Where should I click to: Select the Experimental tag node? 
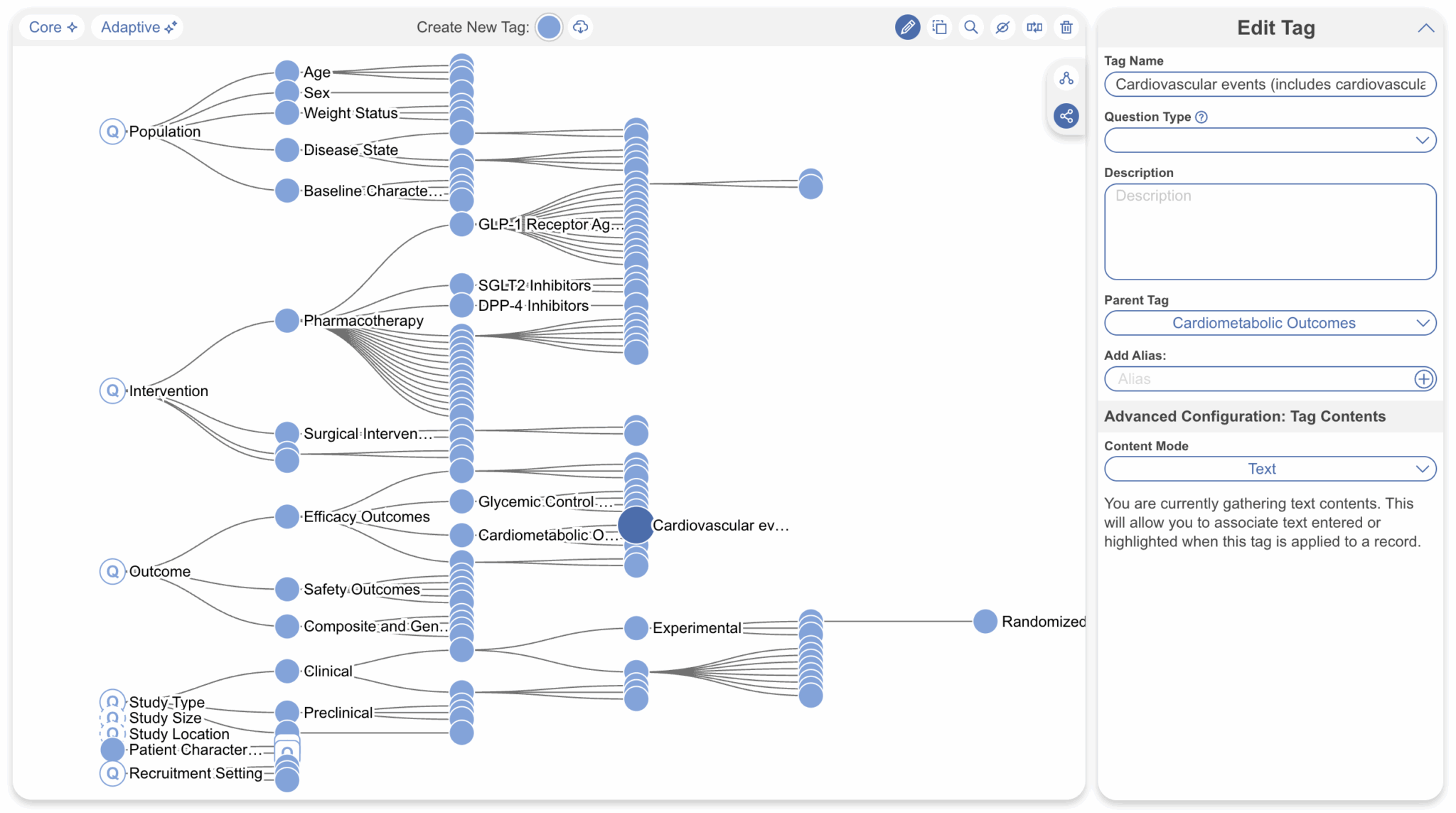(636, 628)
